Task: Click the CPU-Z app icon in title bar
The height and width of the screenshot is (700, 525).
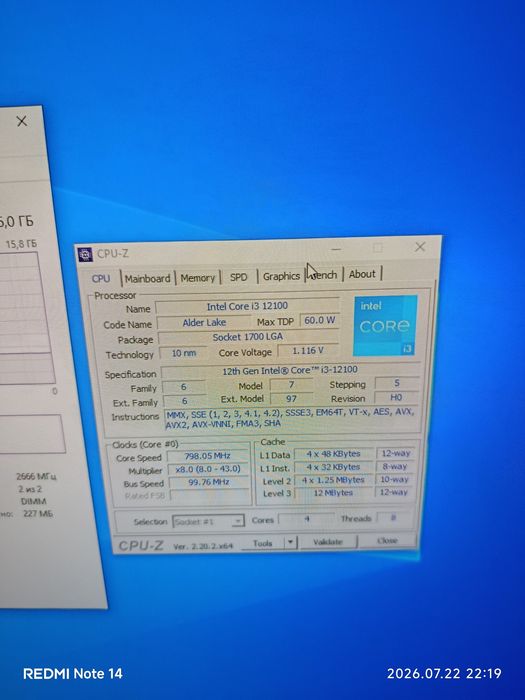Action: click(85, 254)
